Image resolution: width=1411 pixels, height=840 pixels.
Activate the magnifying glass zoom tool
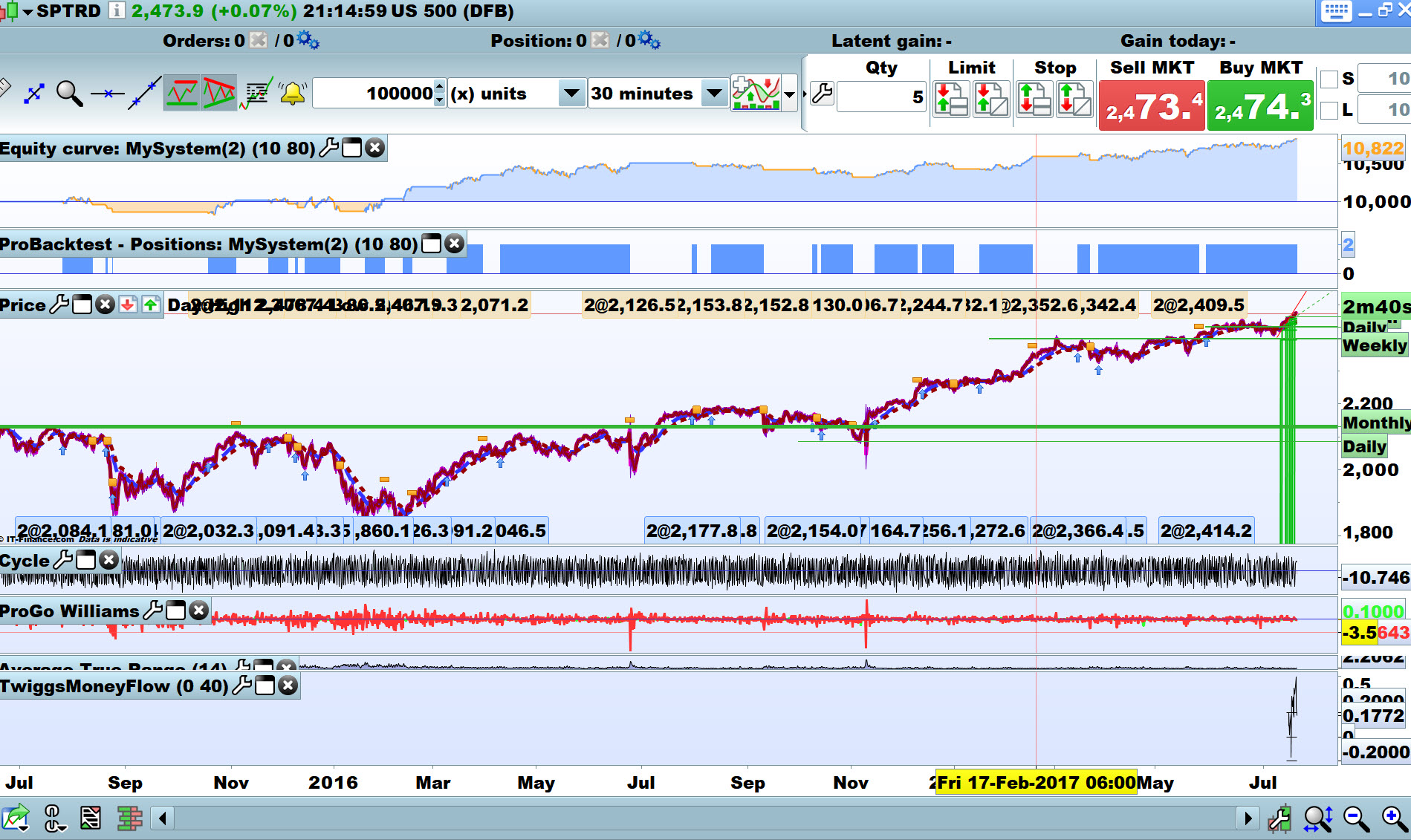tap(70, 94)
